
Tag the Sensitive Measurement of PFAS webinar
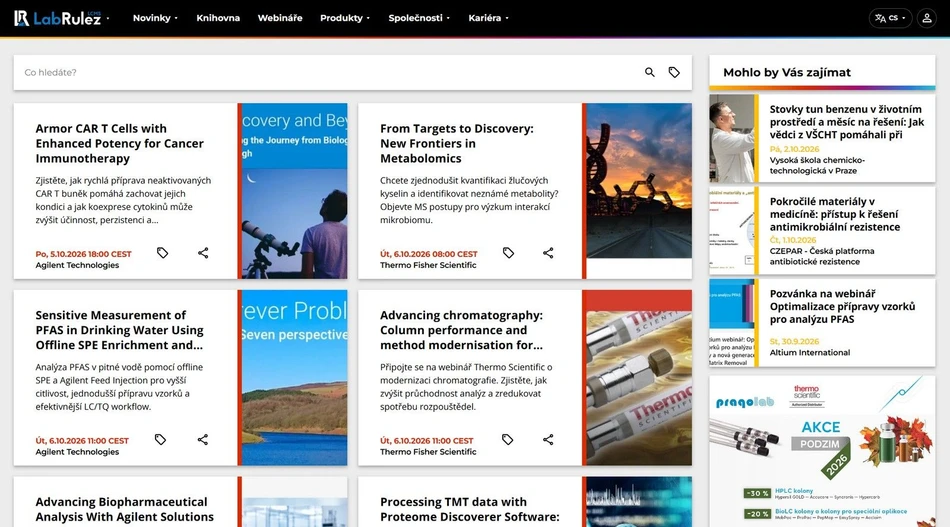160,439
